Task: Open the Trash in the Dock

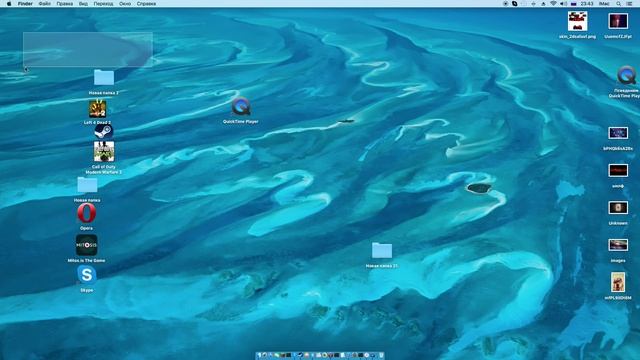Action: [x=381, y=356]
